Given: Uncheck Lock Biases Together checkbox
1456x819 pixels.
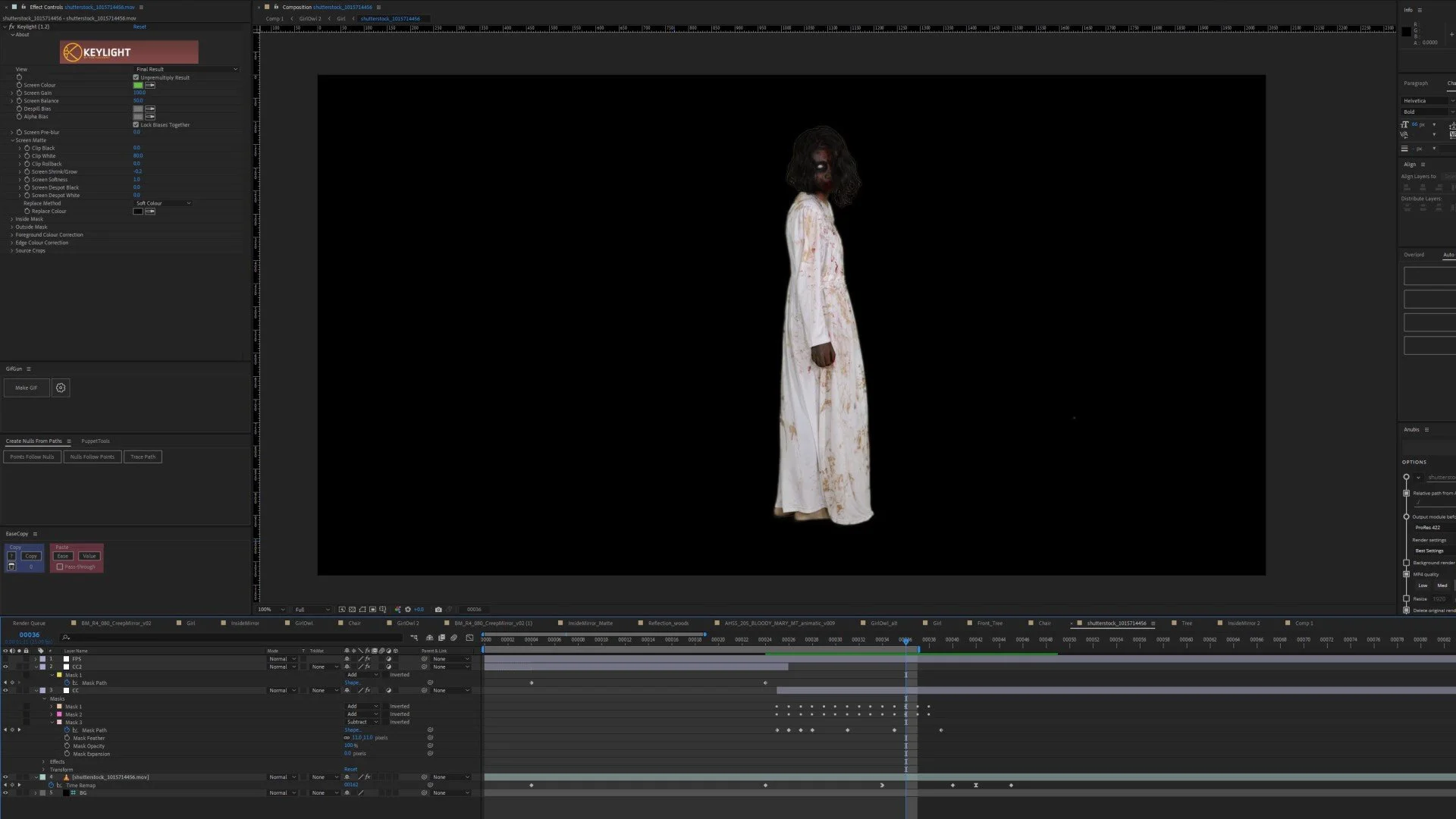Looking at the screenshot, I should [x=136, y=125].
